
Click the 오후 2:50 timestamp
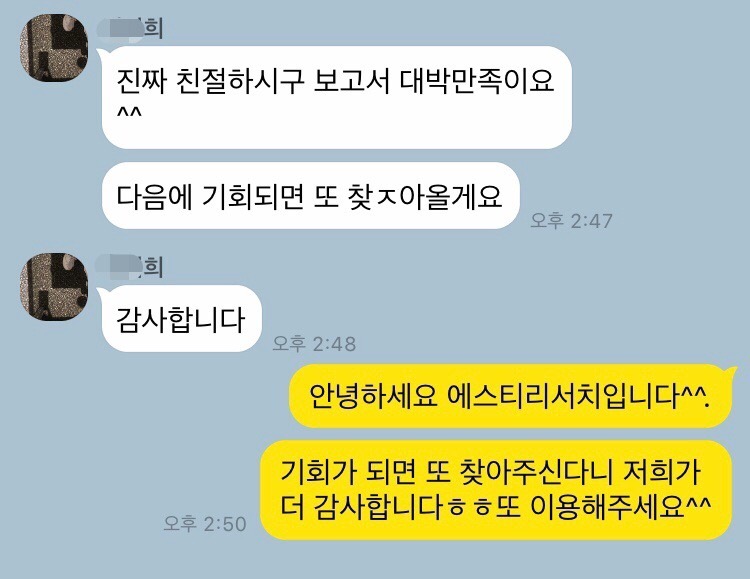(x=205, y=523)
